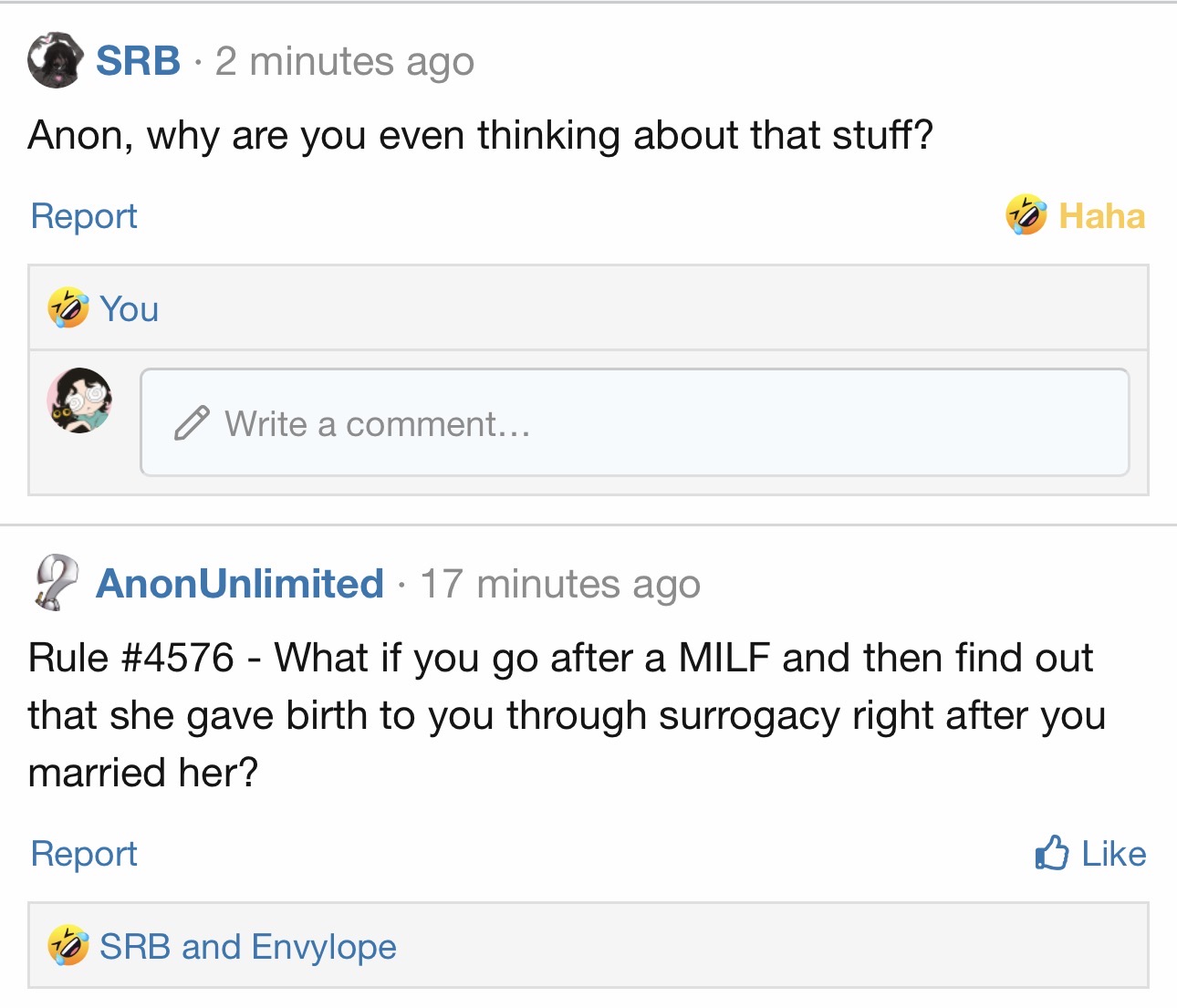Click the laughing emoji beside 'SRB and Envylope'

pos(68,946)
